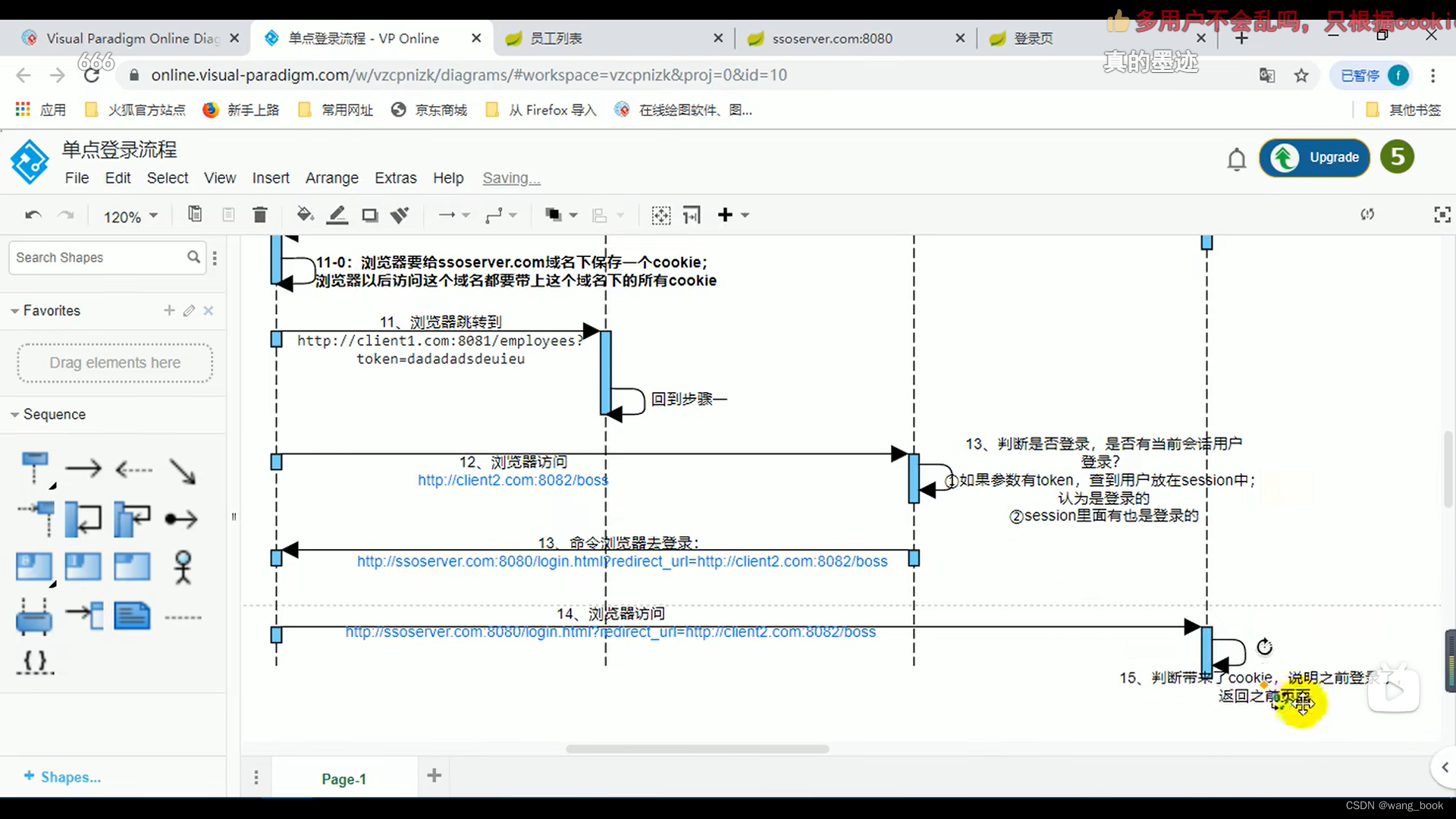Select the 120% zoom dropdown

(x=128, y=216)
